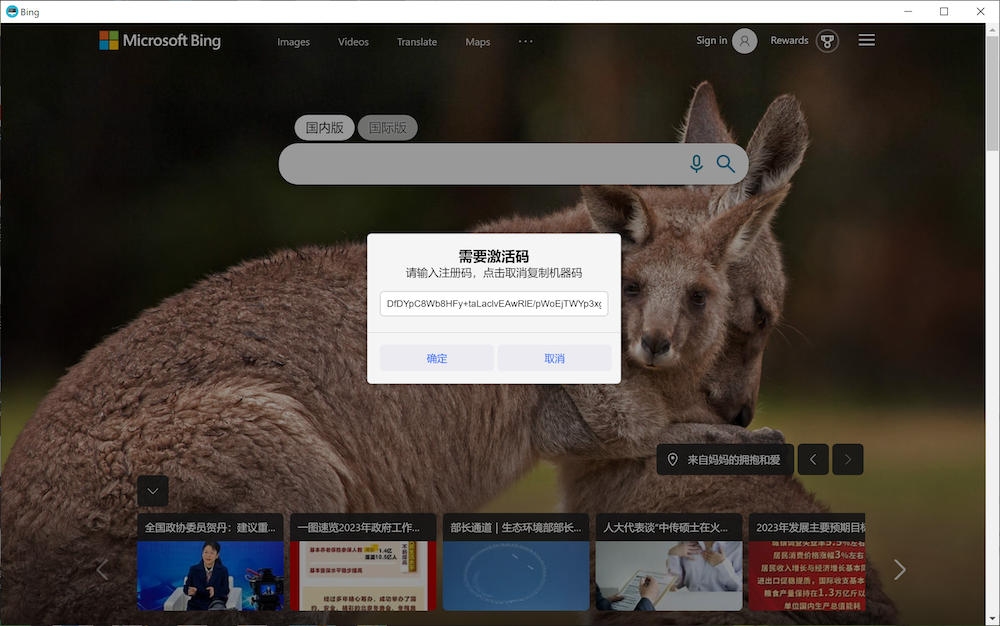Confirm with the 确定 button
Screen dimensions: 1000x626
pos(437,358)
